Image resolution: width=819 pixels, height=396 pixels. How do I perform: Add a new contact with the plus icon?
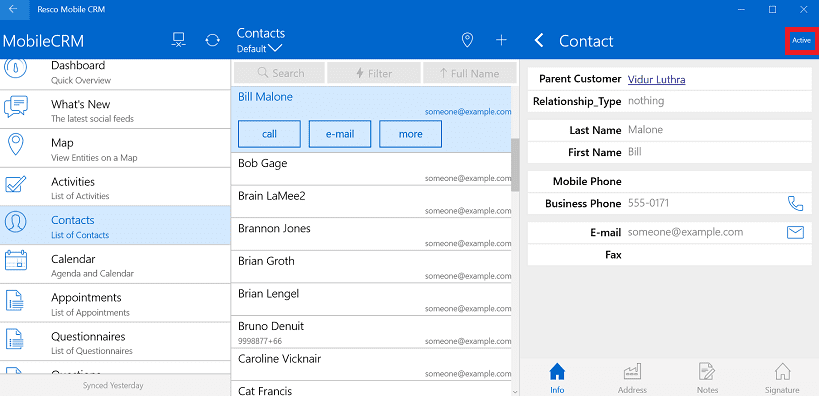pyautogui.click(x=501, y=40)
